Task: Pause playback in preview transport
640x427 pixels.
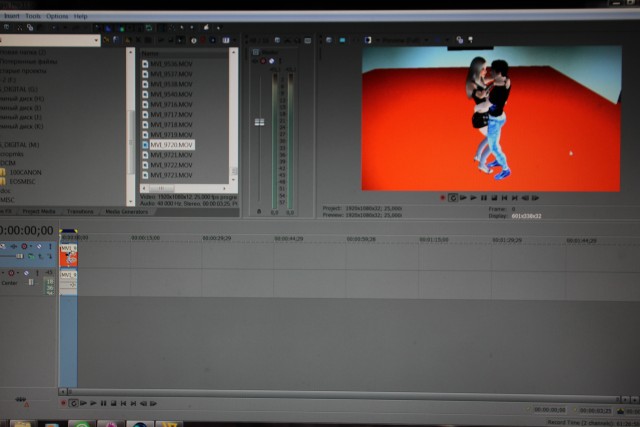Action: (x=484, y=198)
